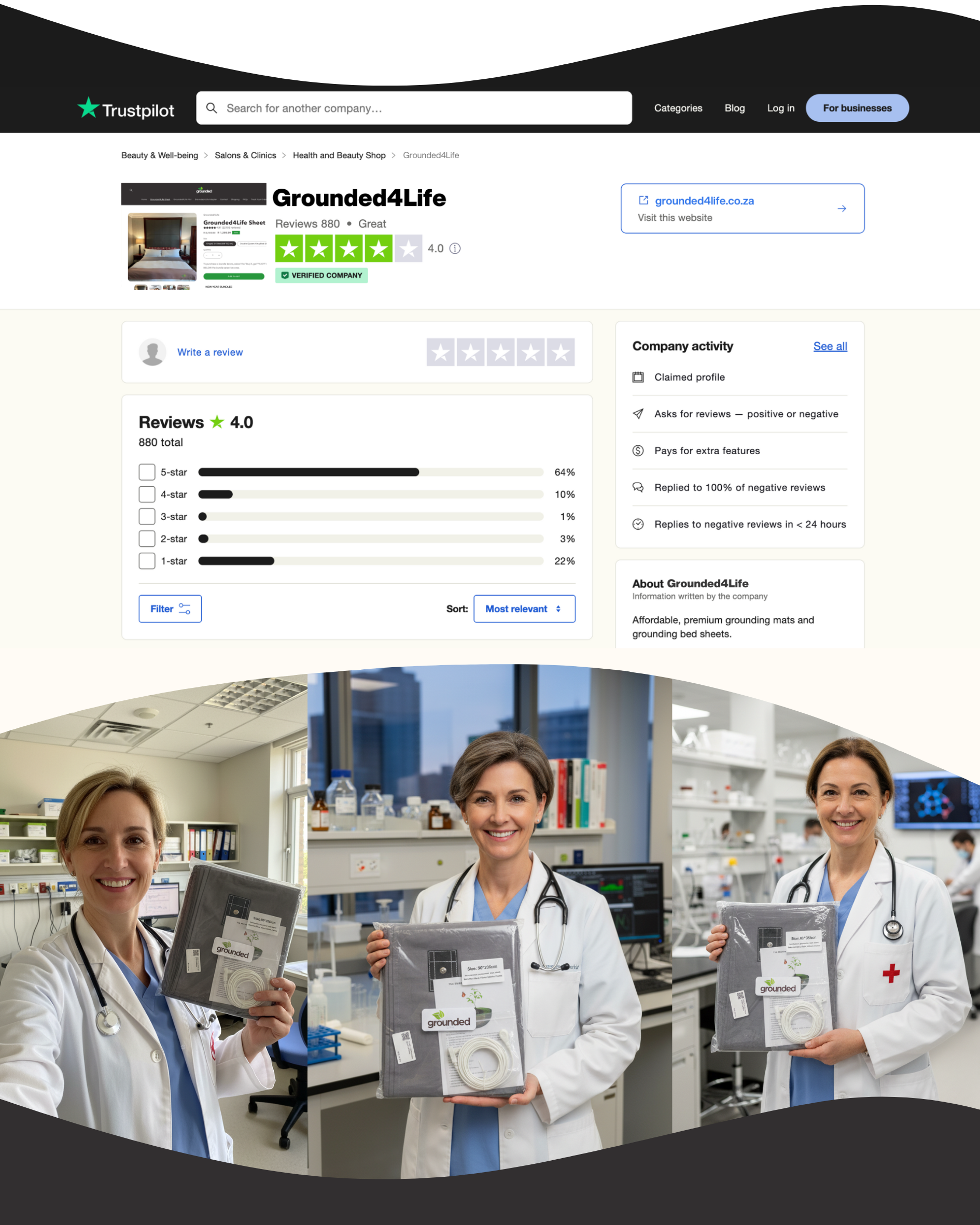Click the user avatar beside Write a review
Viewport: 980px width, 1225px height.
coord(152,353)
